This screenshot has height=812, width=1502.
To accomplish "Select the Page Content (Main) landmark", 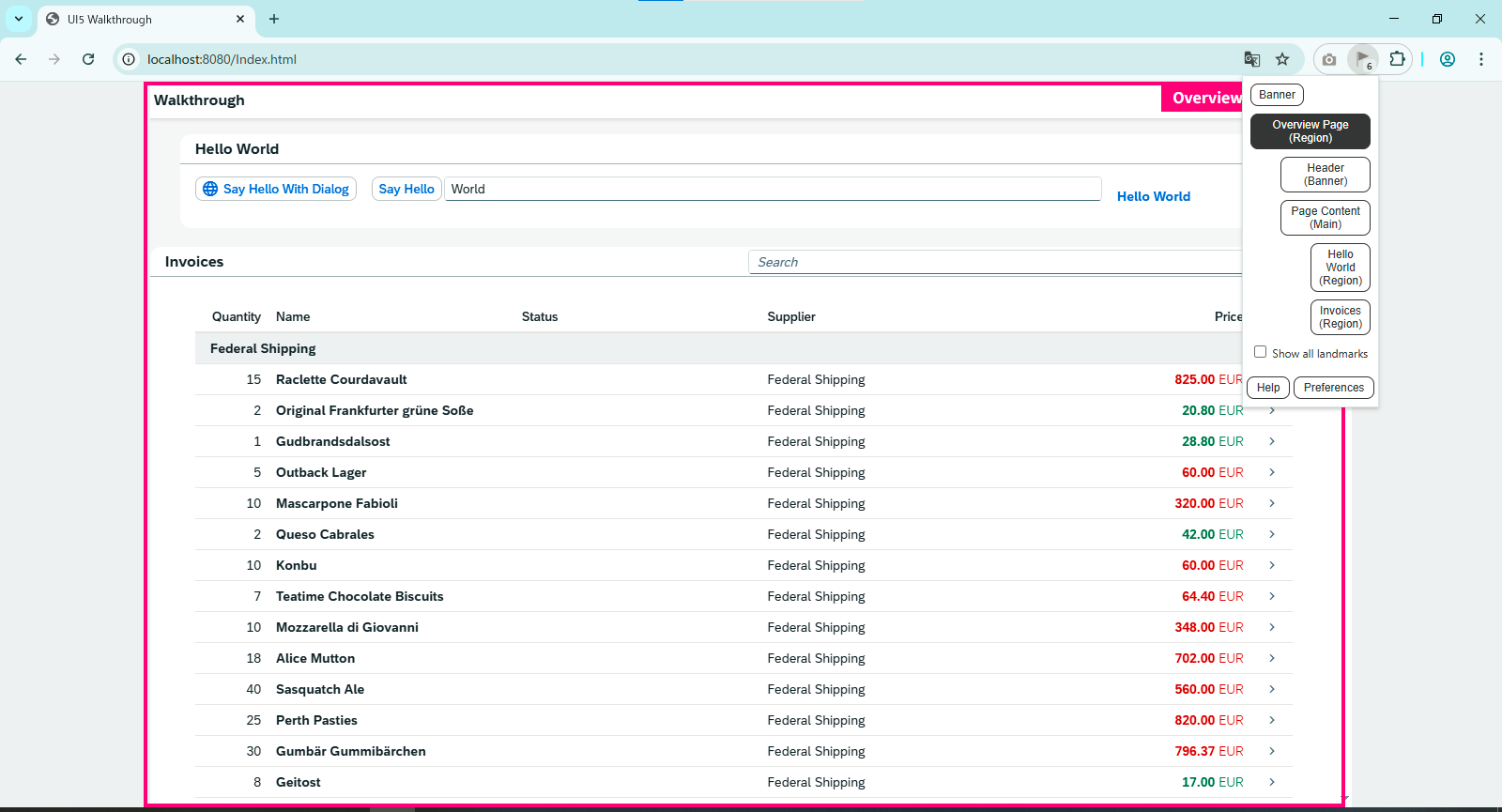I will pyautogui.click(x=1326, y=218).
